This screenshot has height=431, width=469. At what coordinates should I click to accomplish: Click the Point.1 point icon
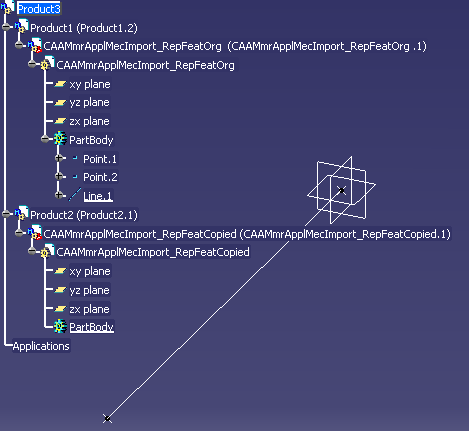click(x=75, y=158)
